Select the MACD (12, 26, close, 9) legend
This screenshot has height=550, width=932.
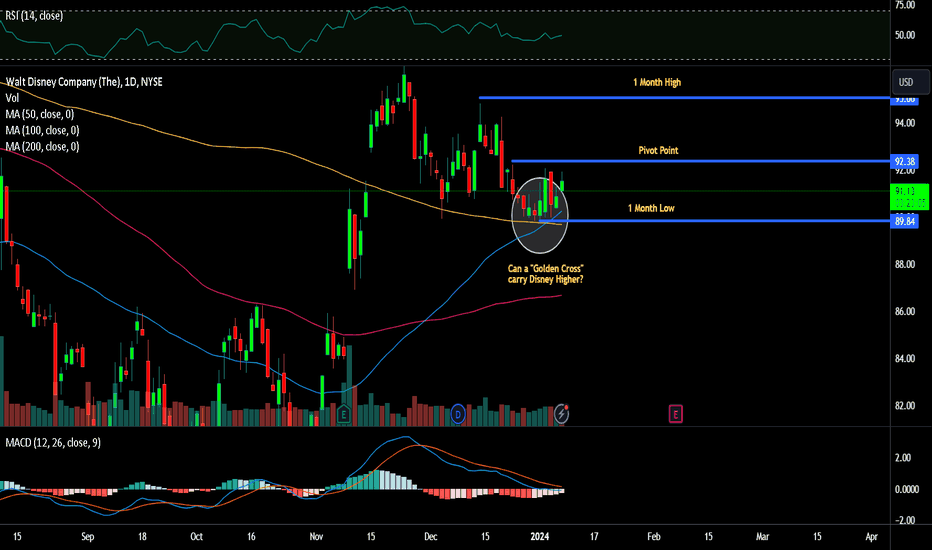(53, 442)
